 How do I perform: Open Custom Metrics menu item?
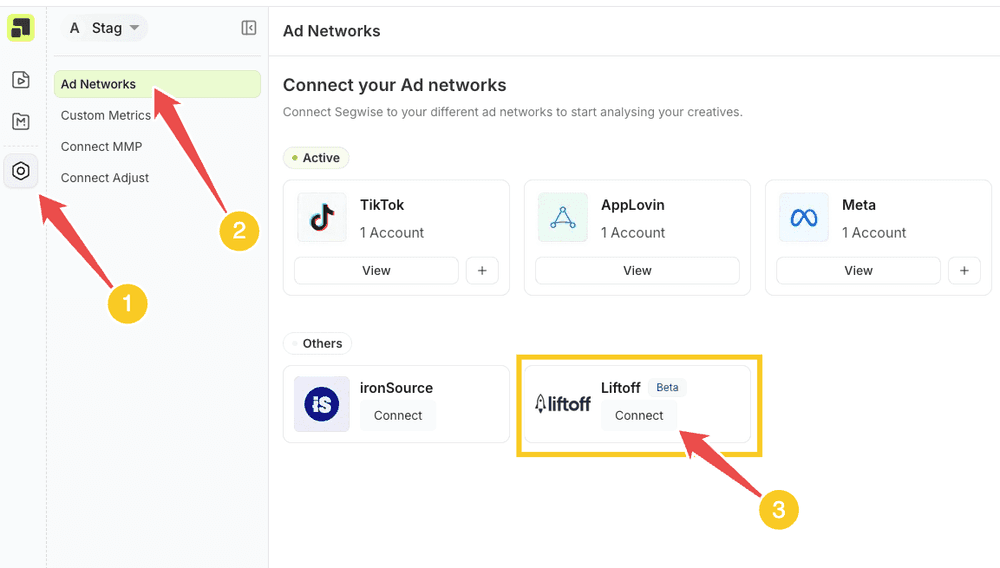coord(106,115)
